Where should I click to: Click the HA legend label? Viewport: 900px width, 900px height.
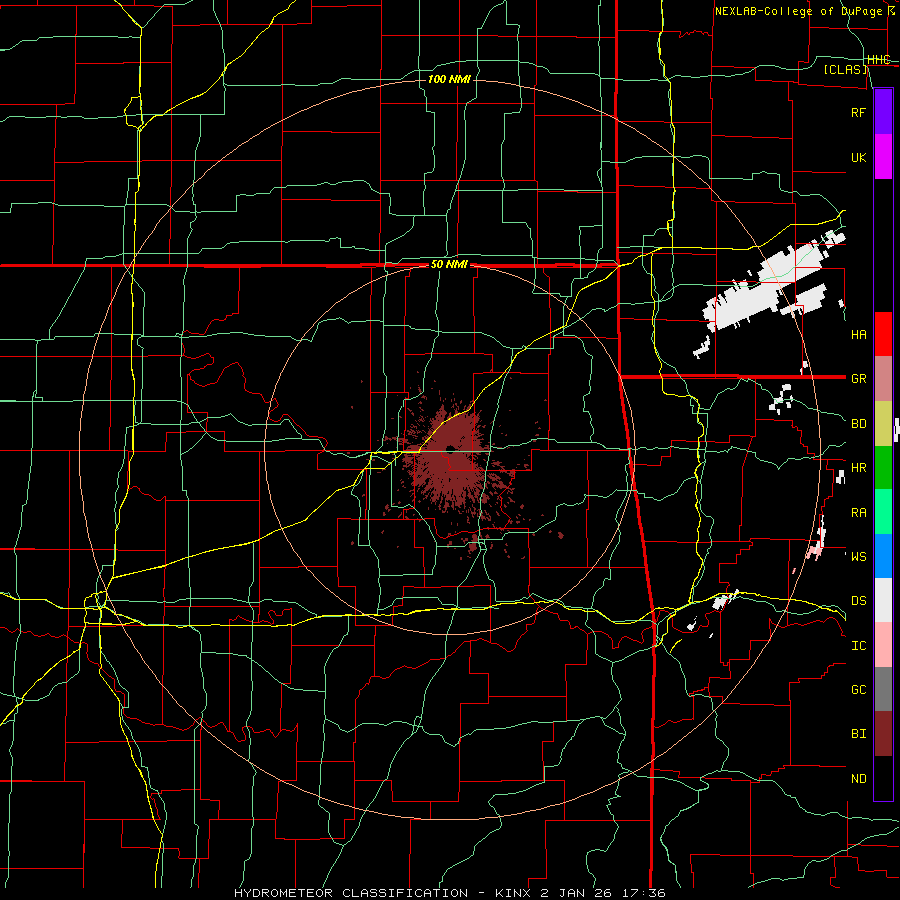pyautogui.click(x=859, y=335)
